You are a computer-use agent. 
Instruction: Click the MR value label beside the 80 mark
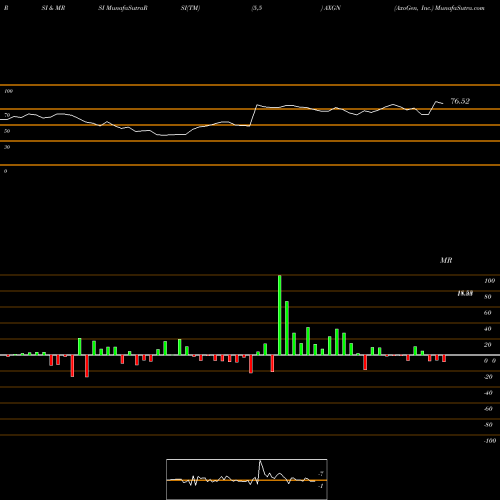(465, 293)
